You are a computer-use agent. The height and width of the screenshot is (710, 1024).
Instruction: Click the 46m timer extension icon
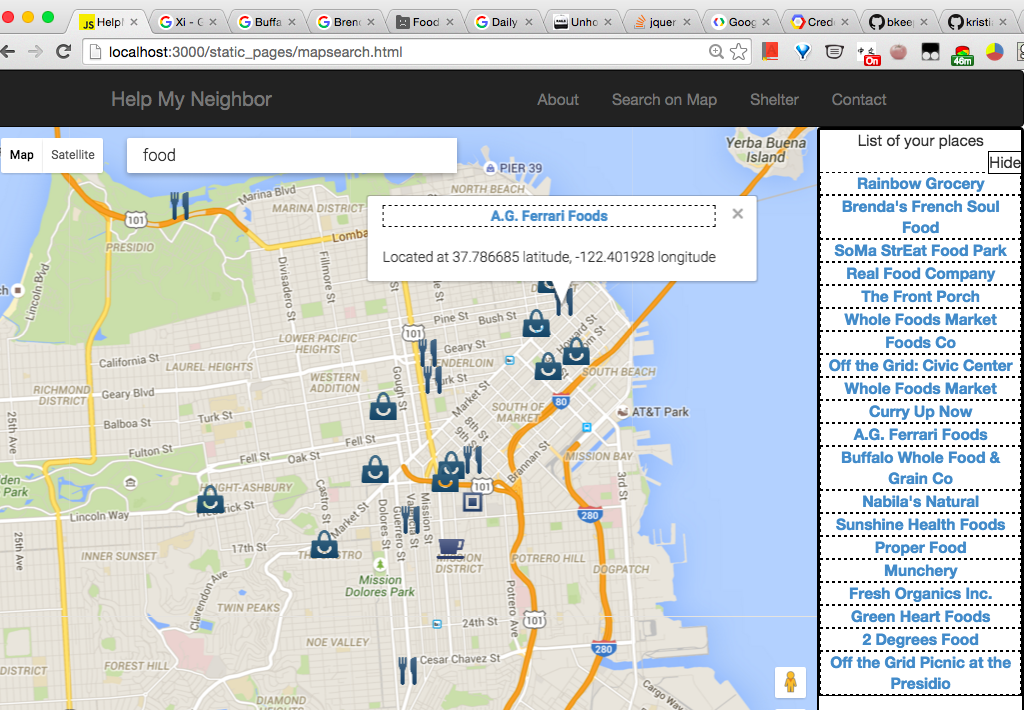(x=962, y=56)
